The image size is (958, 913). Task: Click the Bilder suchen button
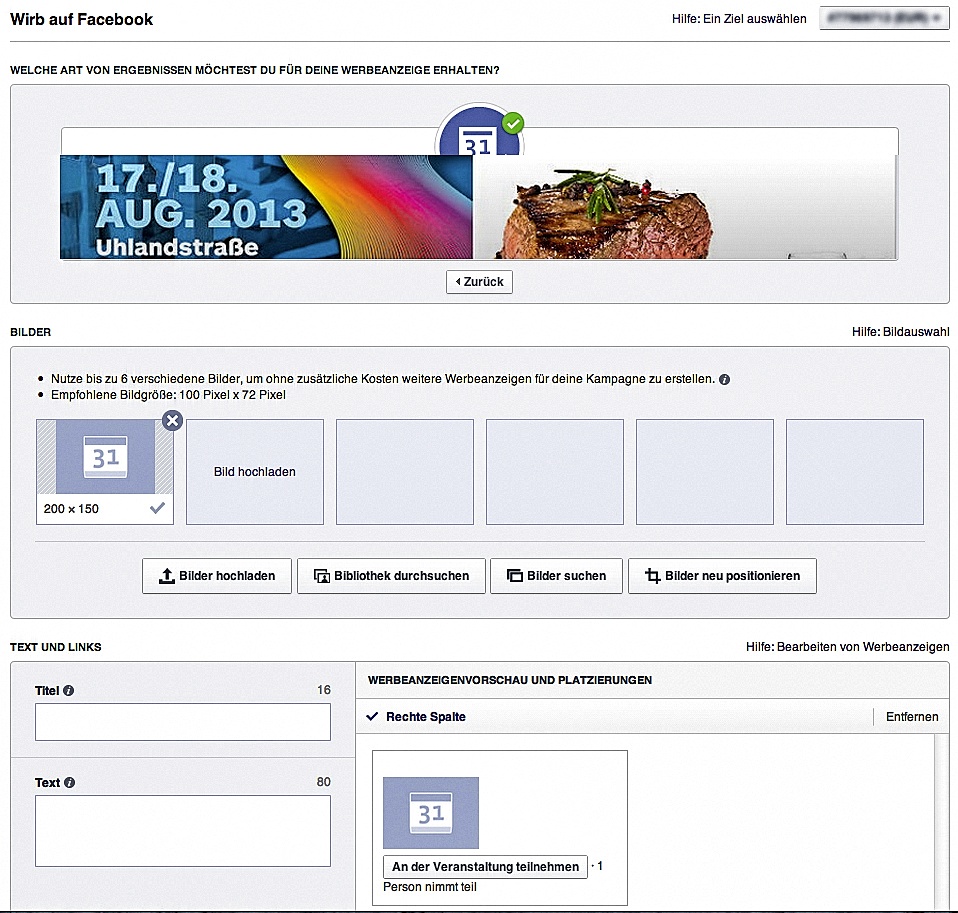tap(556, 576)
